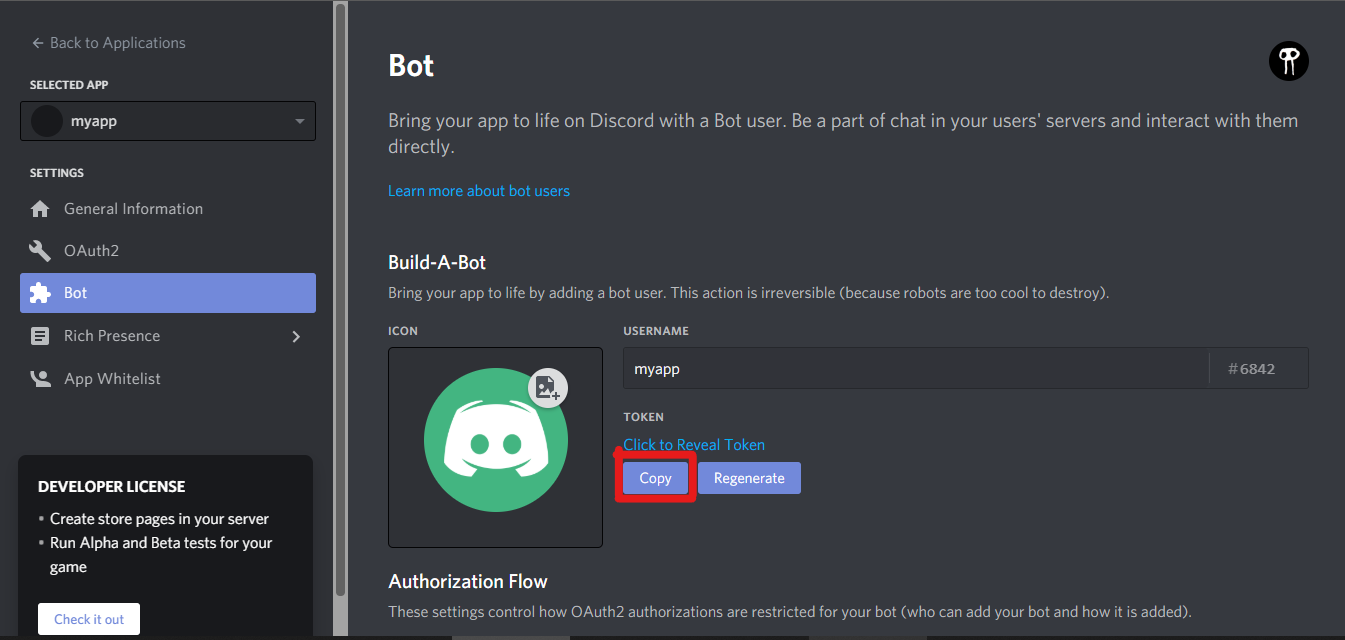1345x640 pixels.
Task: Open Learn more about bot users link
Action: click(479, 190)
